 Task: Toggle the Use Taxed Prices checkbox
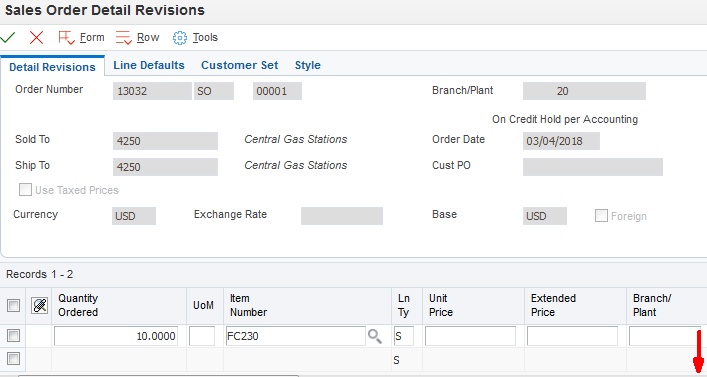25,189
